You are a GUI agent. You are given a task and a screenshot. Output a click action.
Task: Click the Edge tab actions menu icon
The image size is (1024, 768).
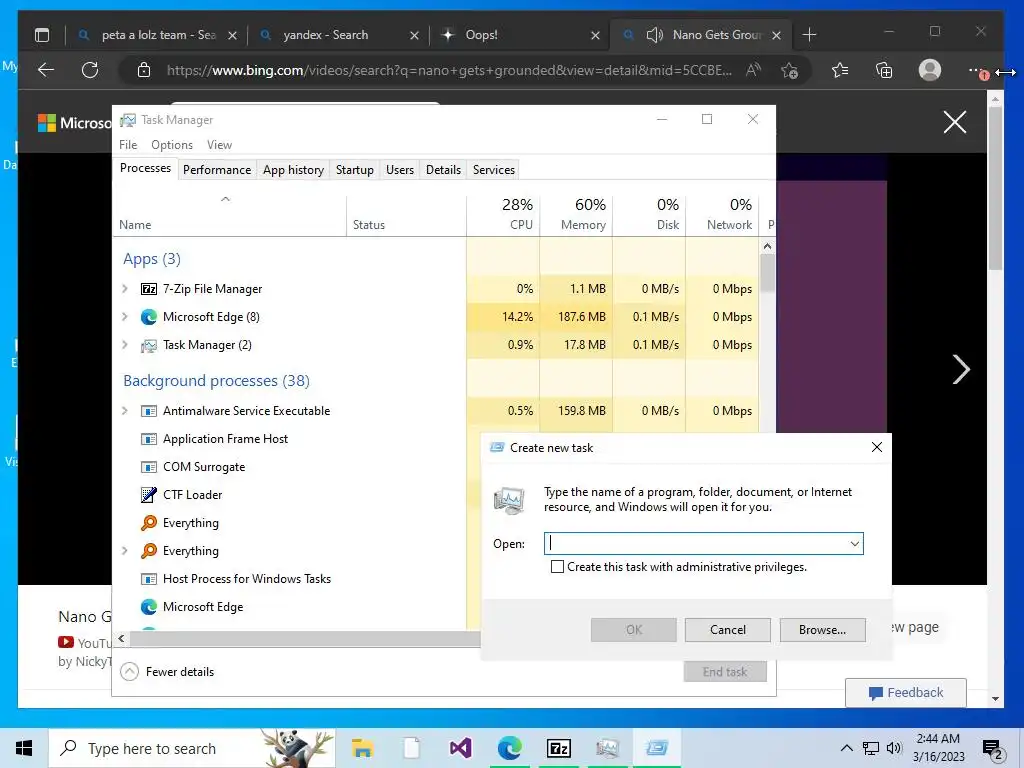(42, 35)
